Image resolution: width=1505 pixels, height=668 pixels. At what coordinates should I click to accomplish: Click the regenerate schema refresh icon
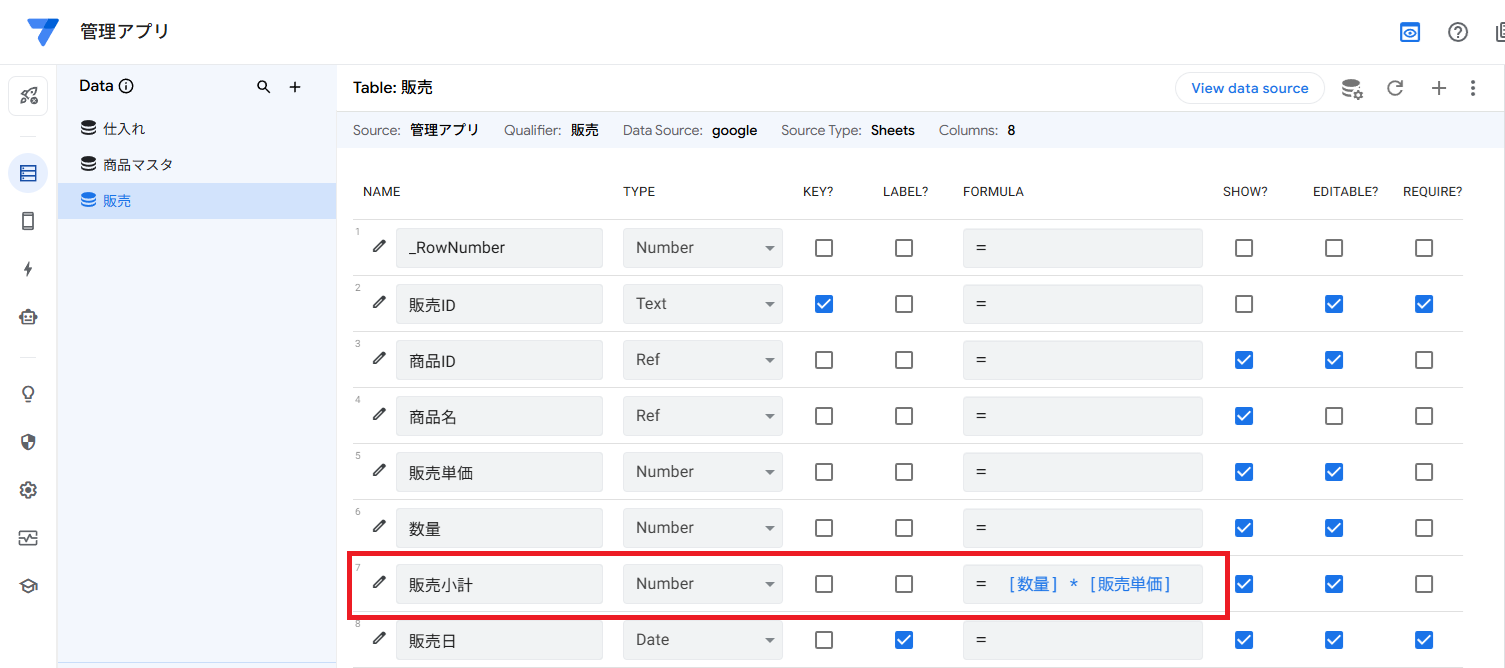1395,88
